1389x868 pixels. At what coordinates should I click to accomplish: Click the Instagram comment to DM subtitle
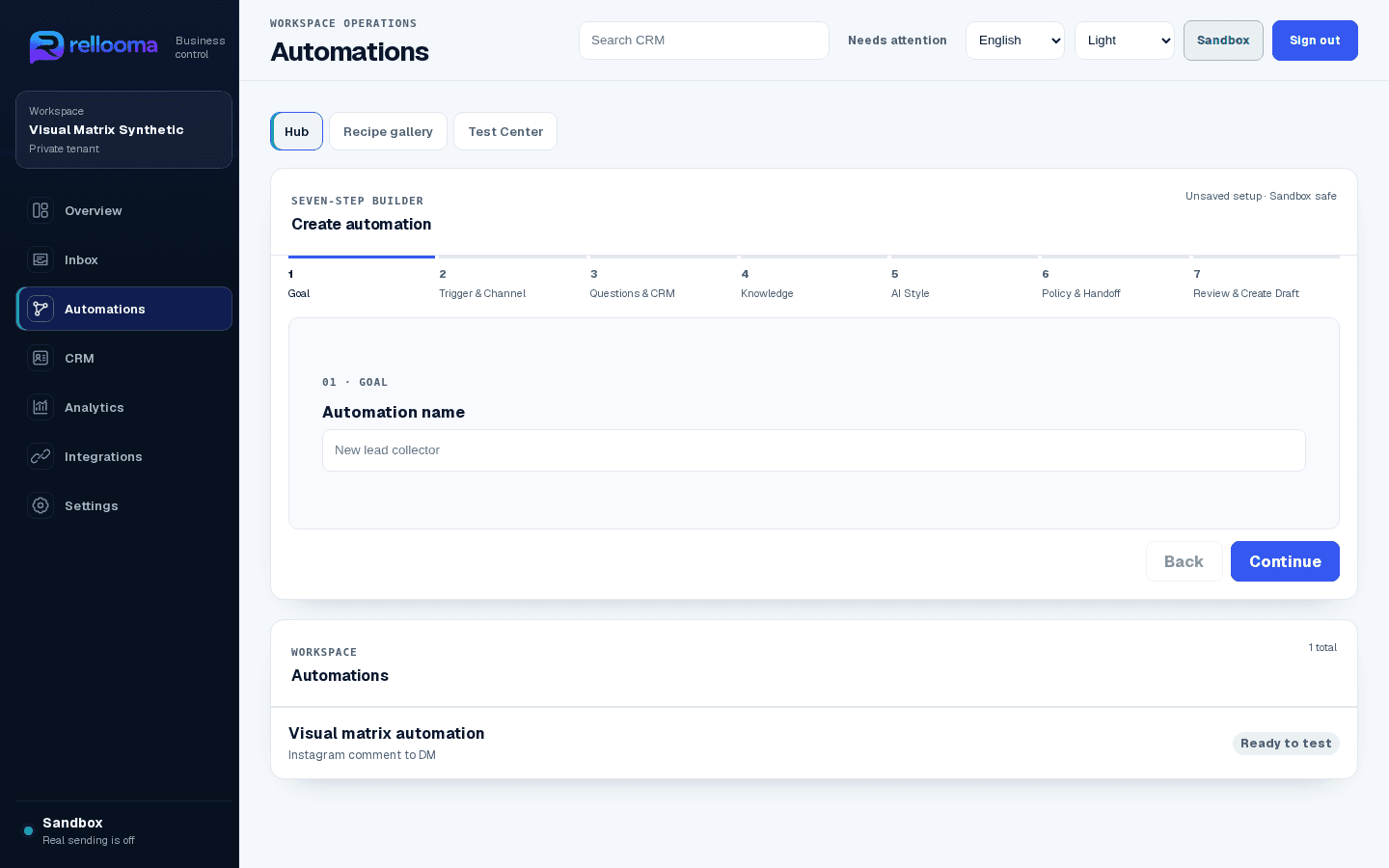point(362,755)
